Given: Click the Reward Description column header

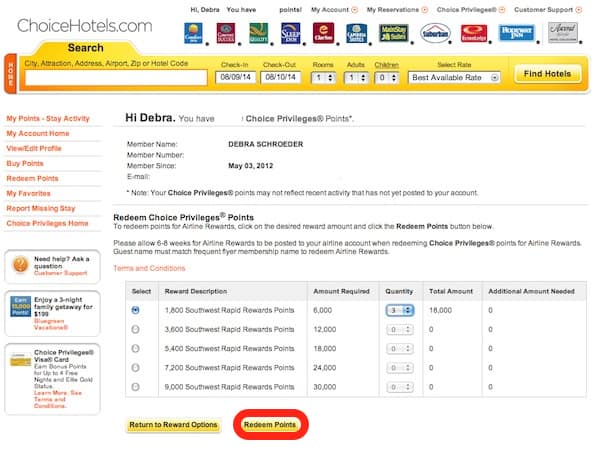Looking at the screenshot, I should point(196,292).
